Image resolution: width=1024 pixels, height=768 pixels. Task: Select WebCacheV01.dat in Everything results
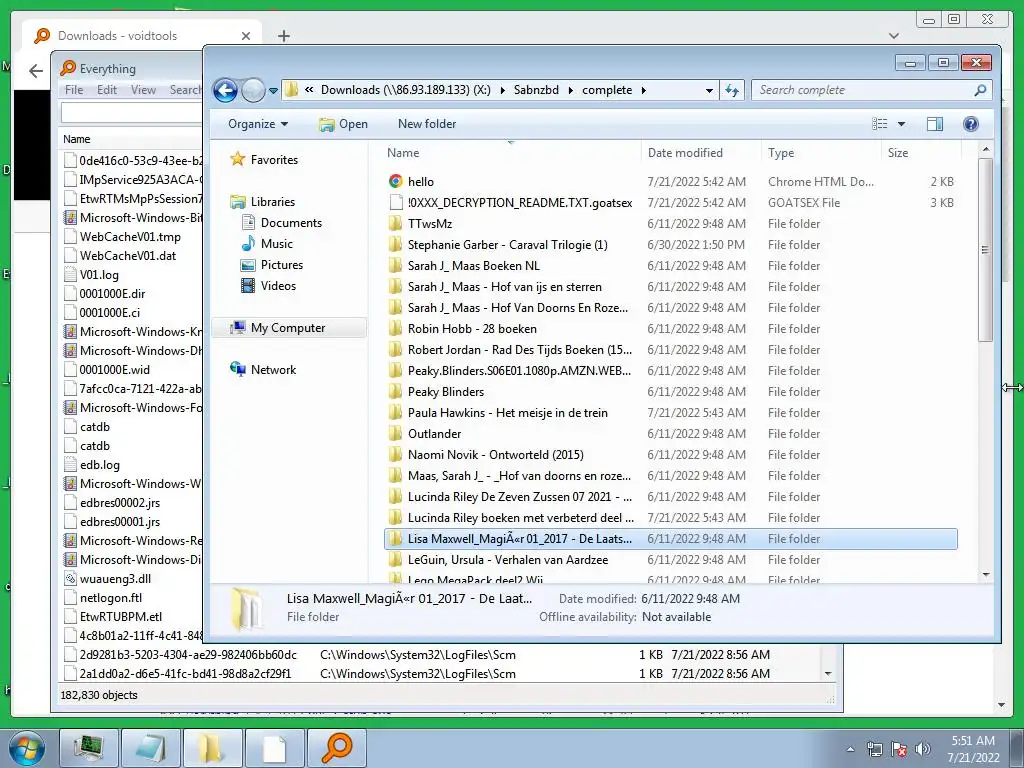(128, 255)
